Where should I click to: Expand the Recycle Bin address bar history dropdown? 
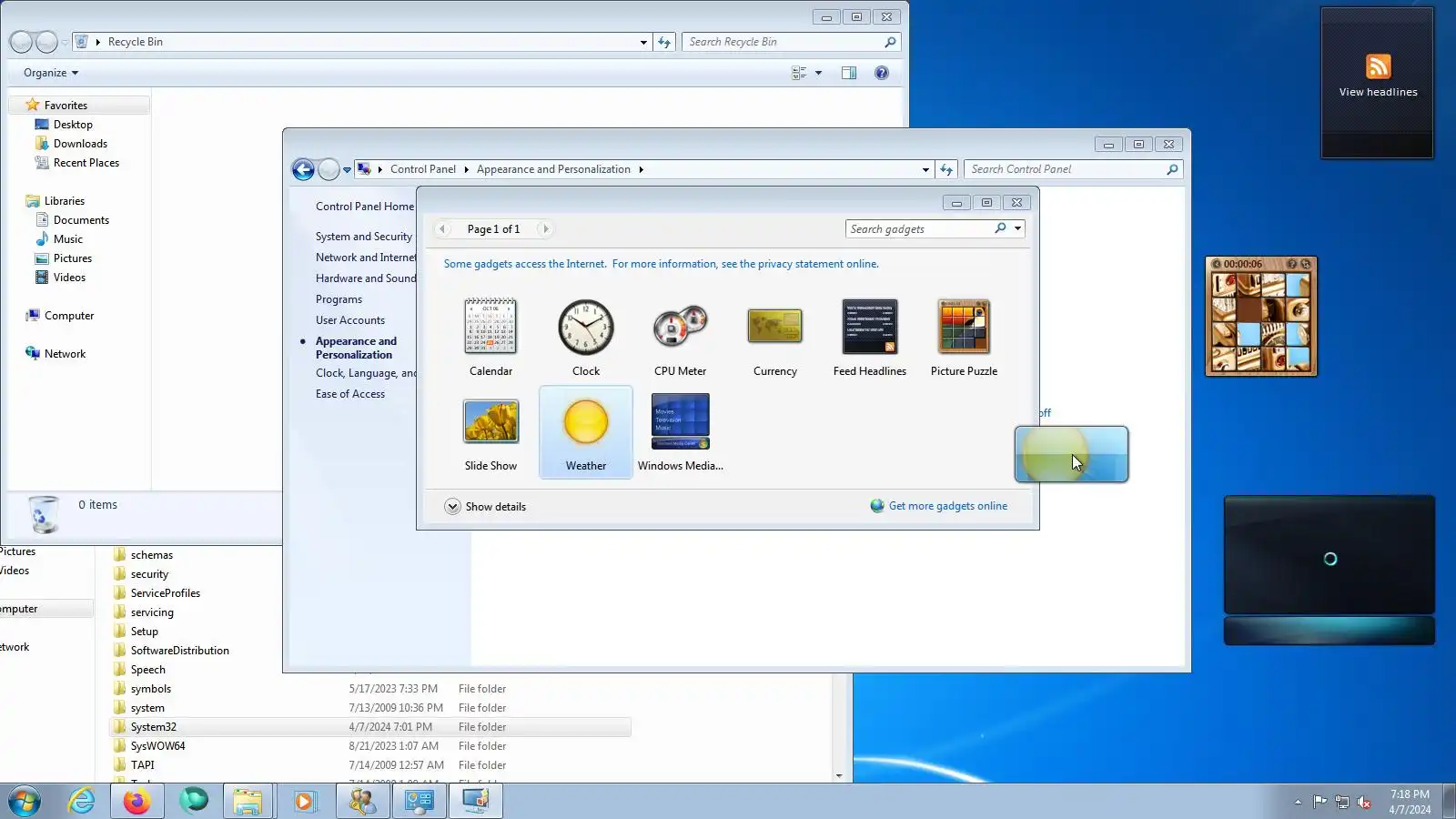coord(643,42)
